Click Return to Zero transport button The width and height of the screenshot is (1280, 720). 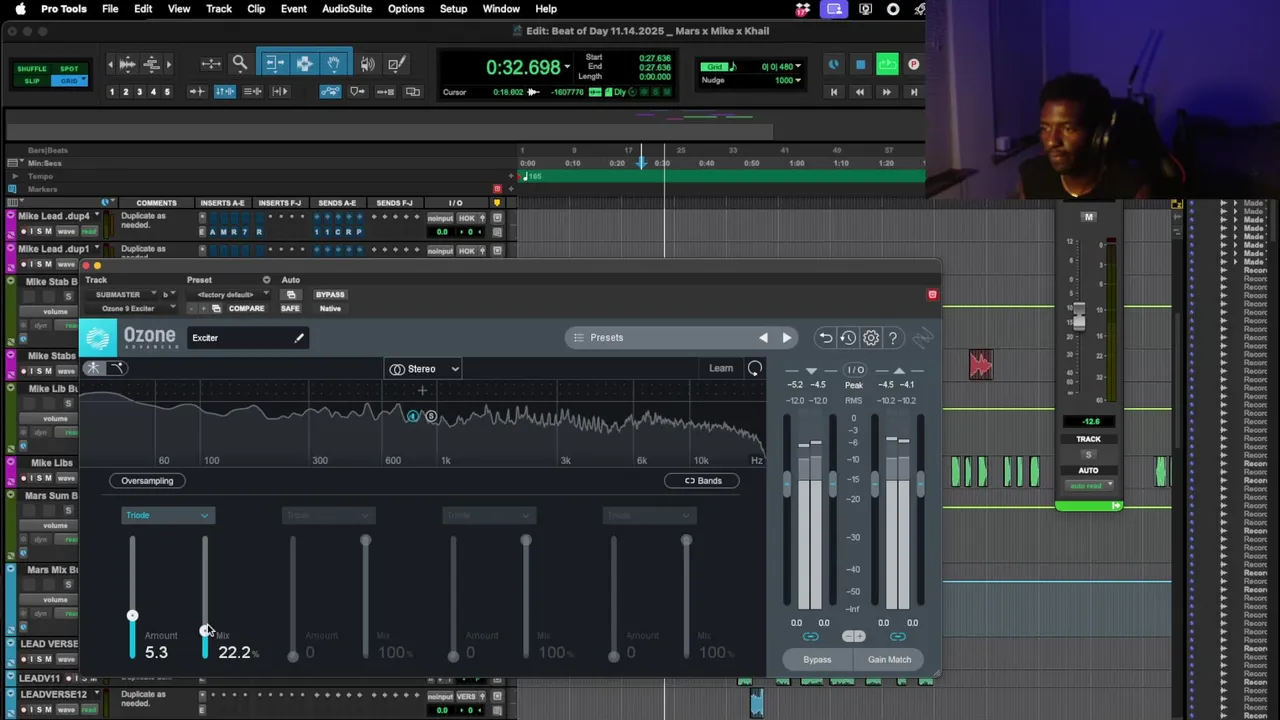[833, 92]
